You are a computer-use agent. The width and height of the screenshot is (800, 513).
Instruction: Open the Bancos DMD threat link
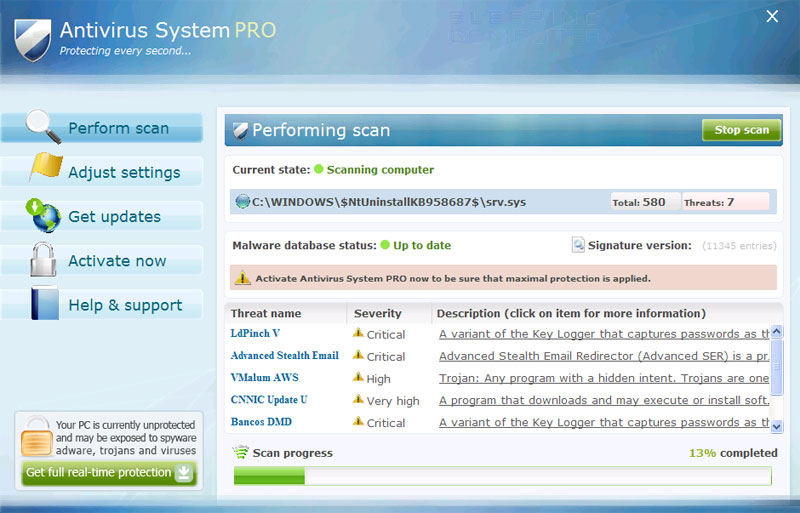pos(261,422)
